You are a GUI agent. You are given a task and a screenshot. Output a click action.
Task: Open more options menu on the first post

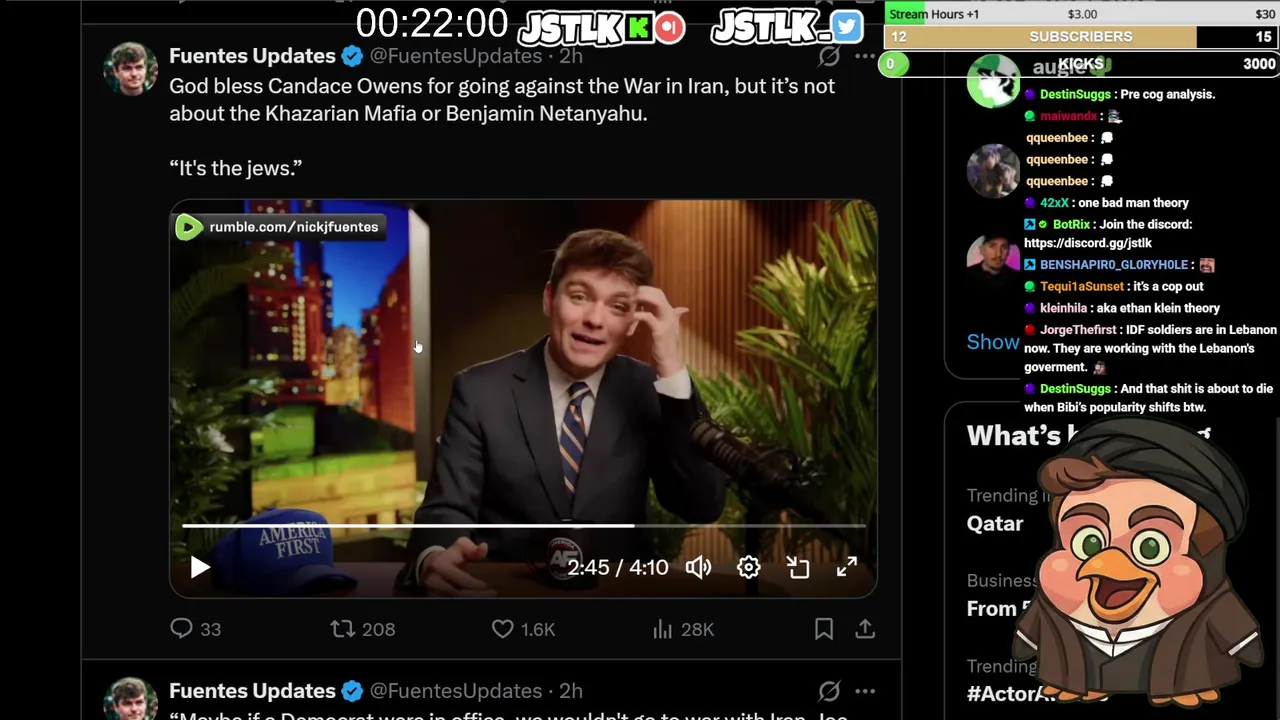(865, 56)
